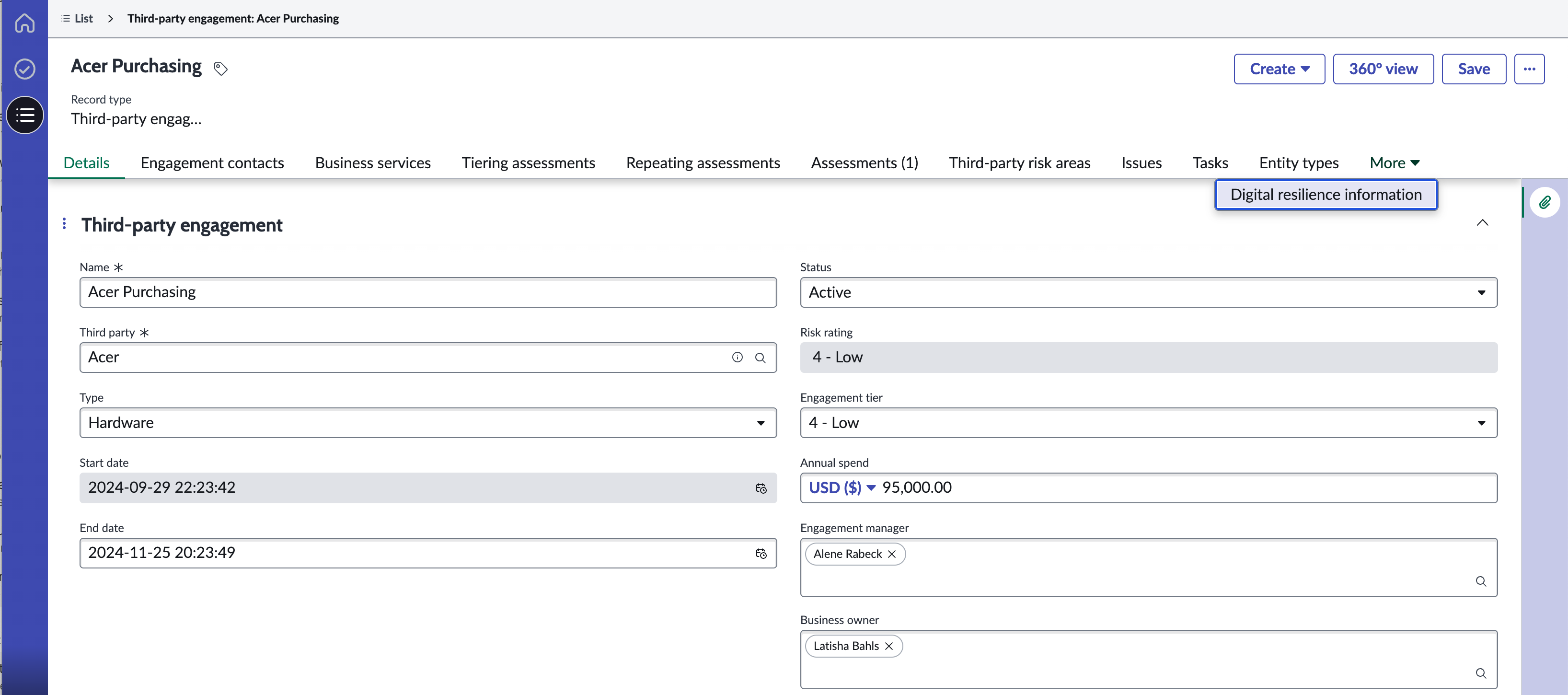
Task: Switch to the Entity types tab
Action: 1298,162
